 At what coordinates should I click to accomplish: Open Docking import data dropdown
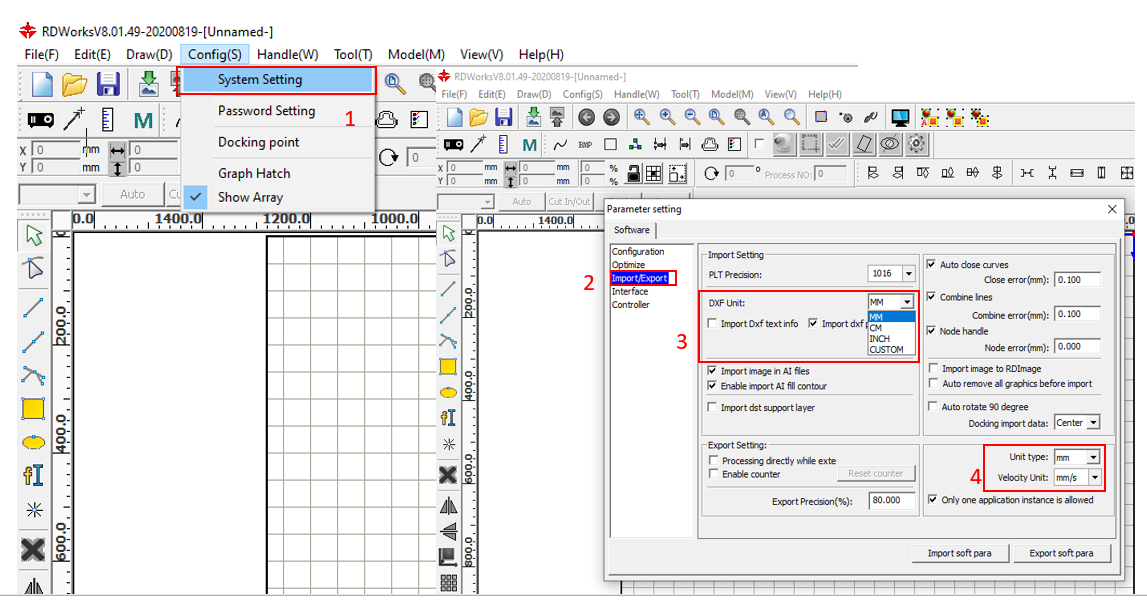point(1093,423)
